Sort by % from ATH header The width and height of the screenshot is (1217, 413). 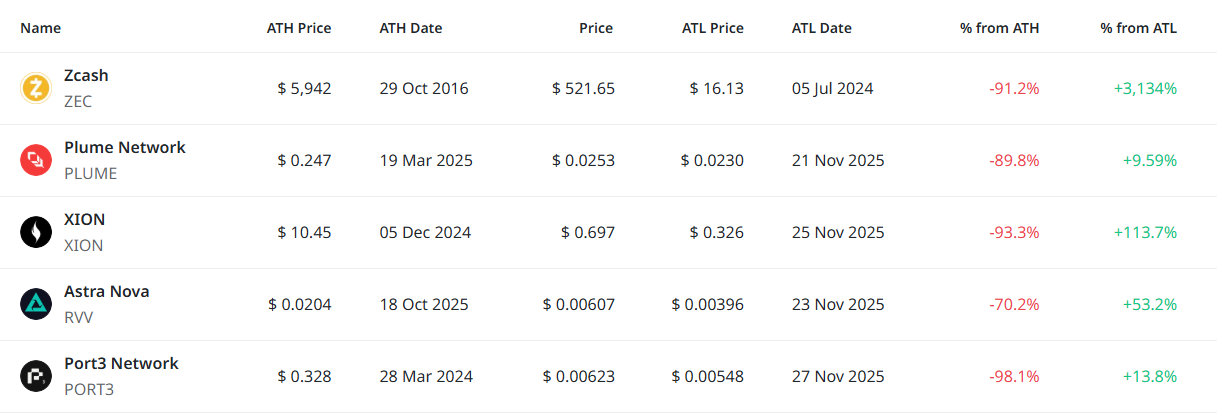[999, 28]
